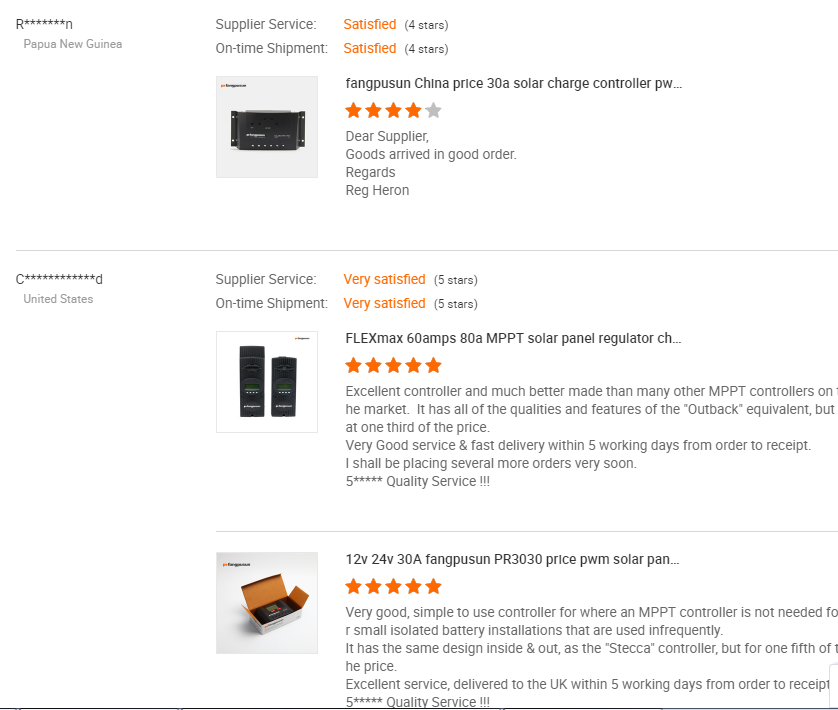Click the United States country label

58,299
